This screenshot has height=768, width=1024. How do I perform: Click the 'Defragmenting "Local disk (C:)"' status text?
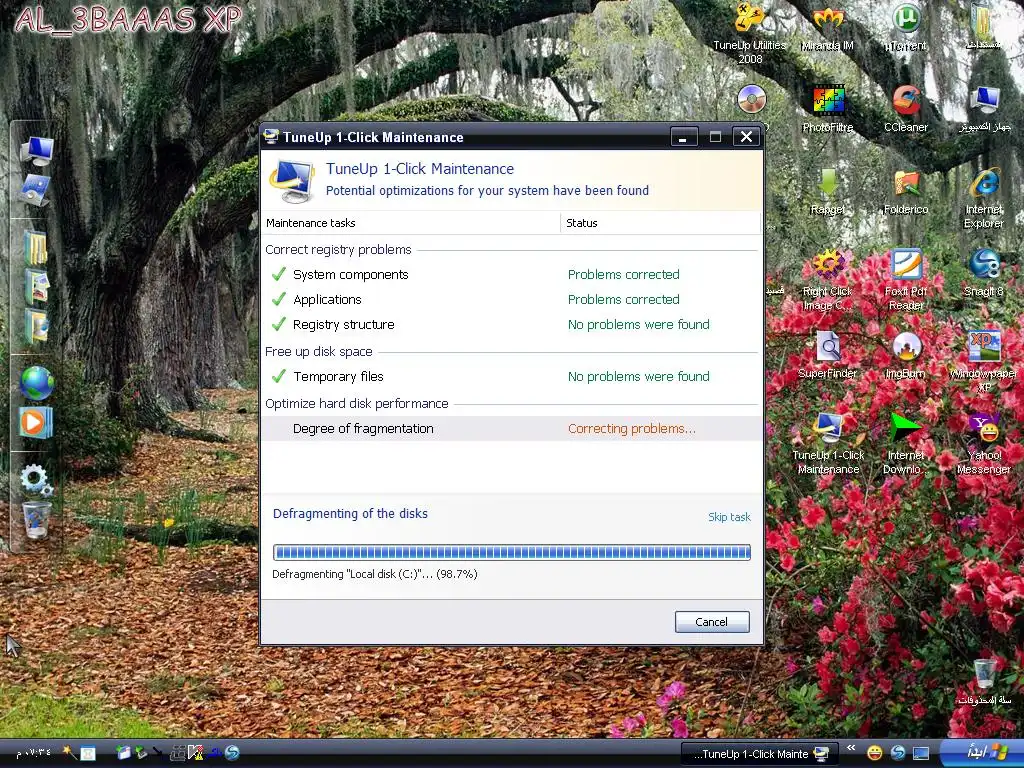[374, 574]
